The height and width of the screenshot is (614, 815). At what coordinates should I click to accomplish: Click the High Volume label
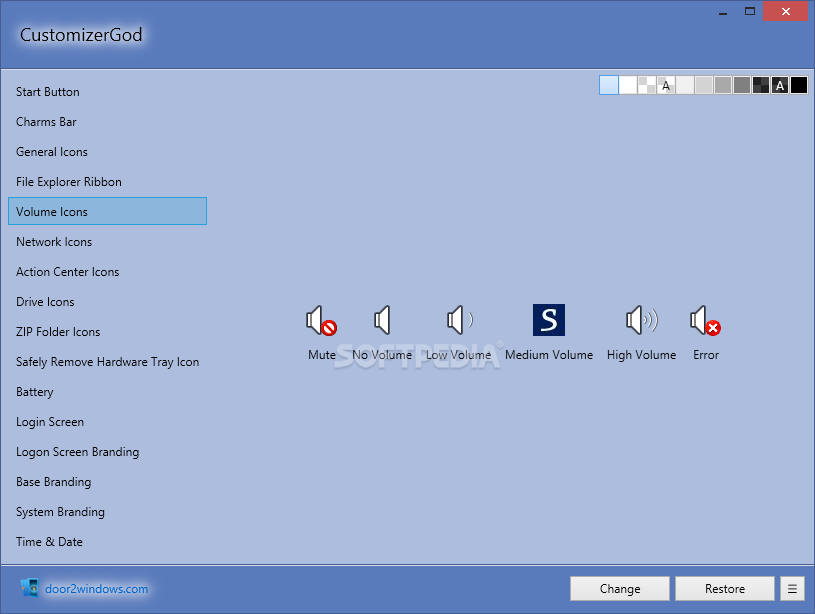[641, 355]
